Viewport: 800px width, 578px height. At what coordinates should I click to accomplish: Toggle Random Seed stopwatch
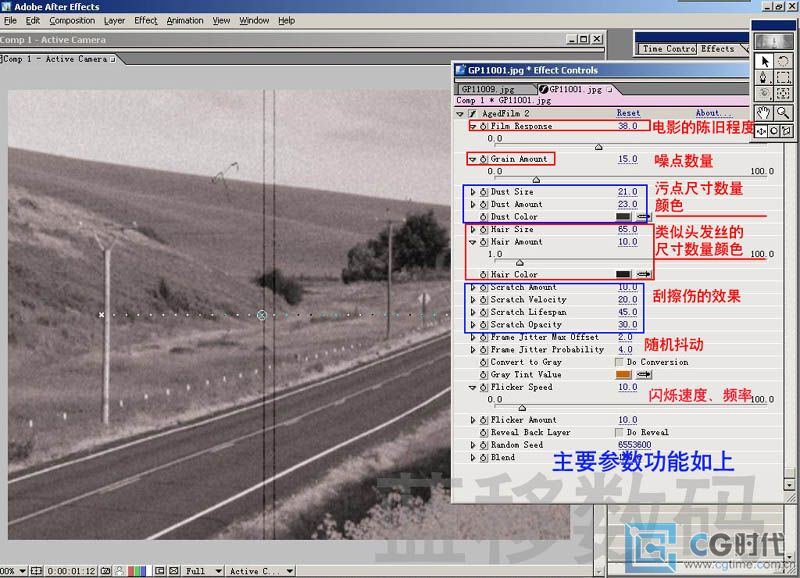[484, 445]
